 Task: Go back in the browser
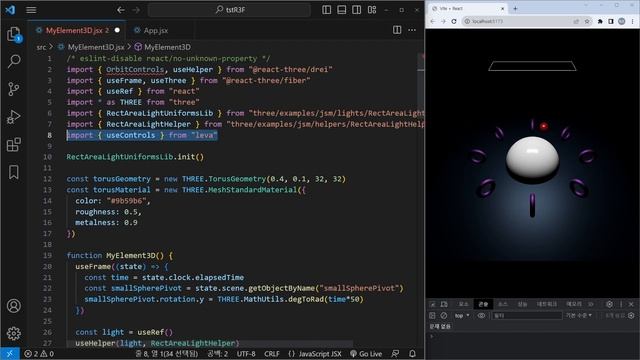(x=433, y=21)
